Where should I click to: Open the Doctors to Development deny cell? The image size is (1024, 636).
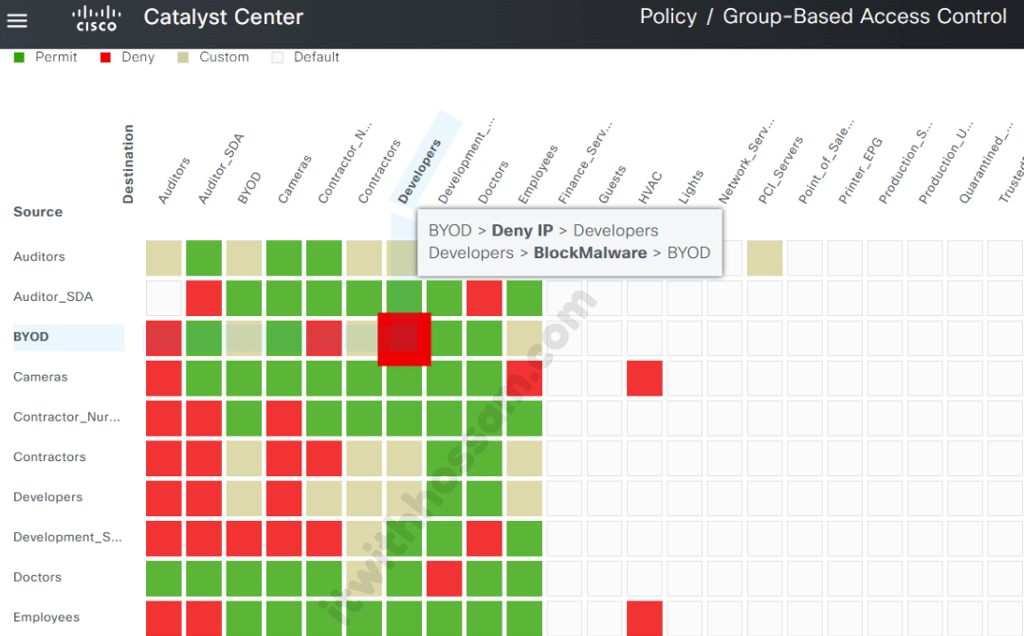pos(444,579)
